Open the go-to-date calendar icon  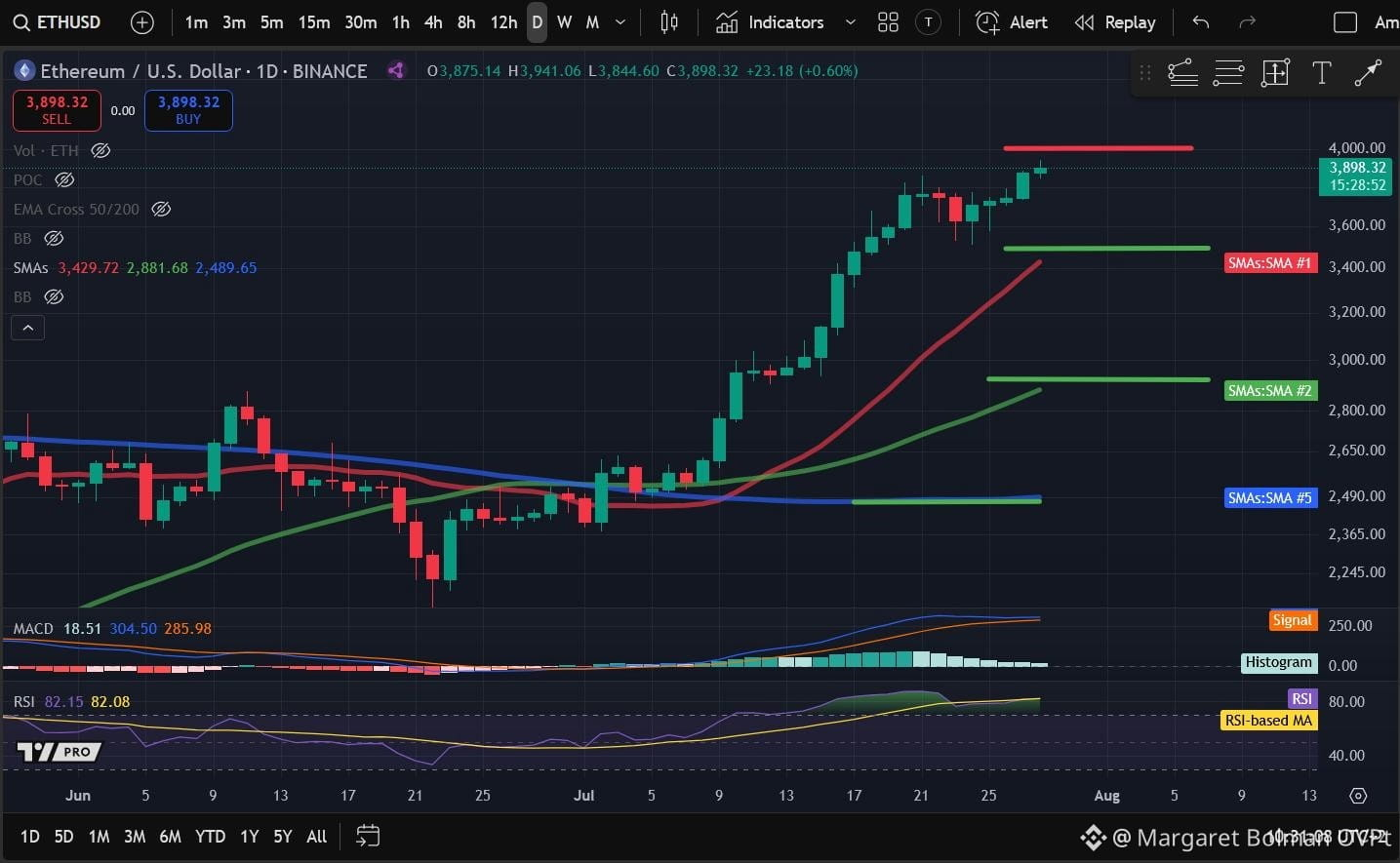pos(368,836)
